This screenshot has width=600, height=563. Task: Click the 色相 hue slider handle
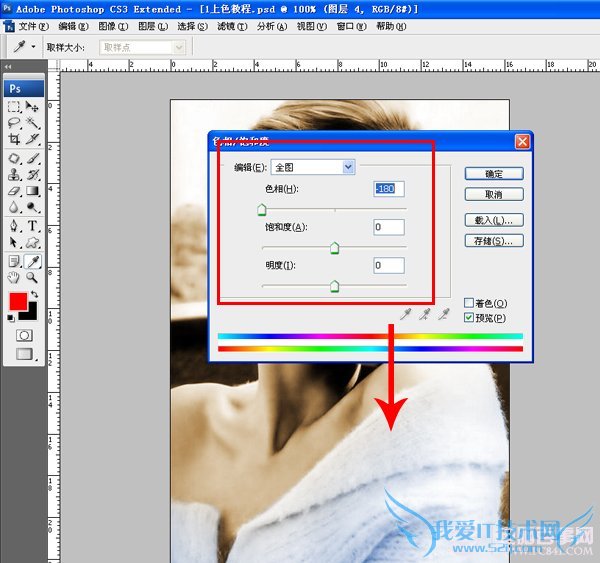tap(262, 210)
